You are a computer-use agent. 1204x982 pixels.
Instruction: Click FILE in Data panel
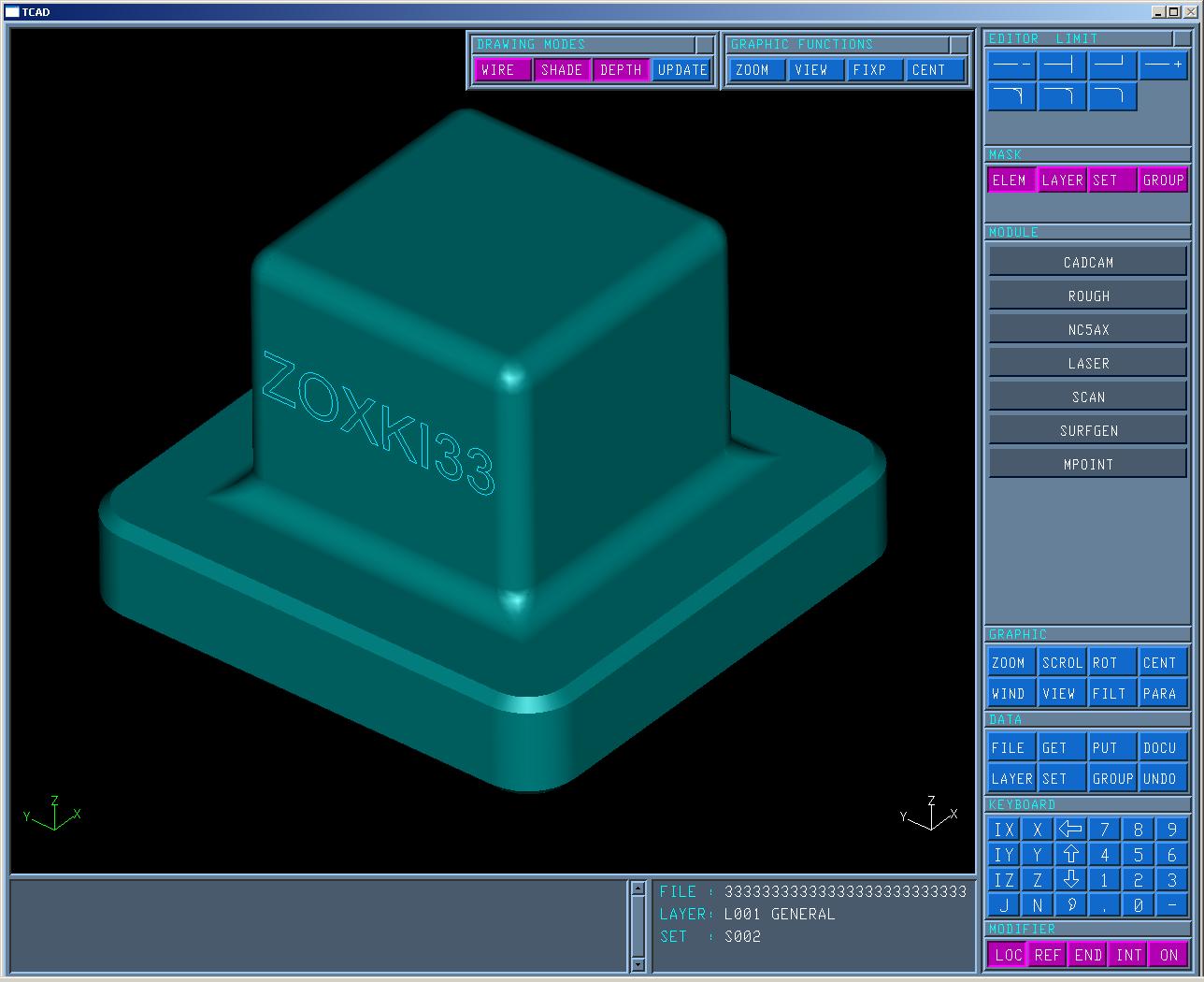point(1011,748)
